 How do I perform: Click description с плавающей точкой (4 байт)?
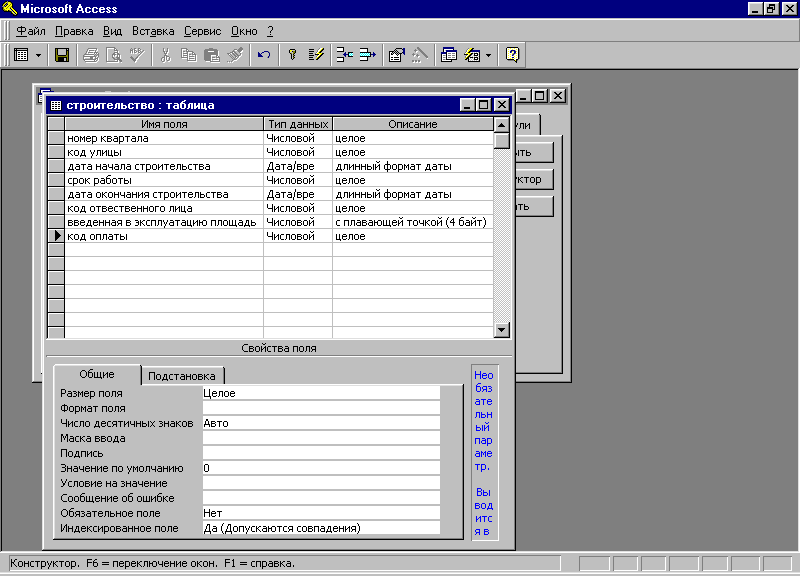pos(413,222)
